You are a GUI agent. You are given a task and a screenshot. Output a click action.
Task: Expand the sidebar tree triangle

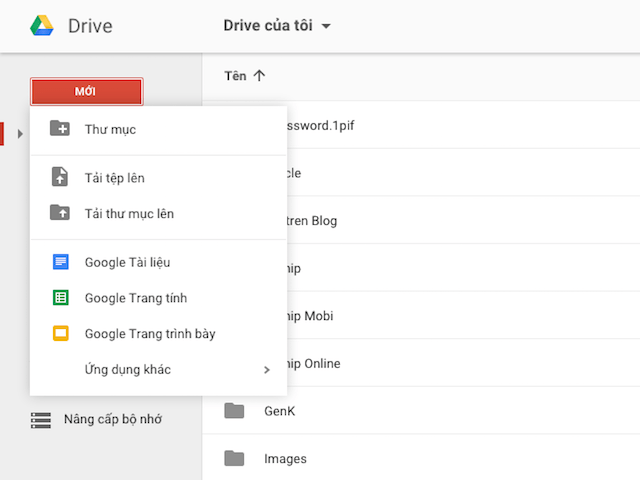coord(20,133)
